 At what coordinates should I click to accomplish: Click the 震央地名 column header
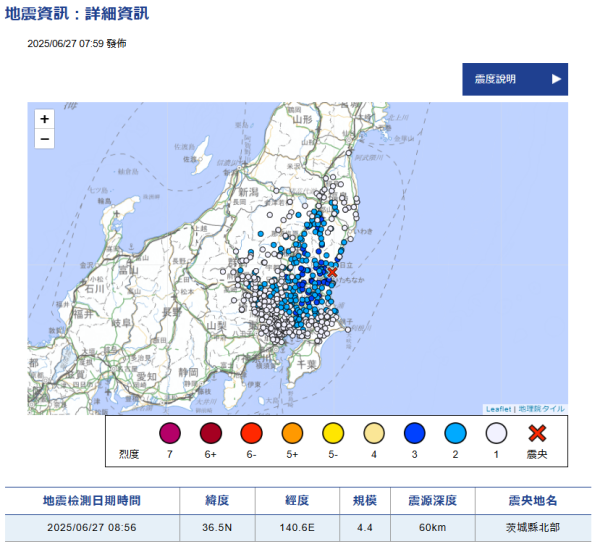tap(533, 500)
